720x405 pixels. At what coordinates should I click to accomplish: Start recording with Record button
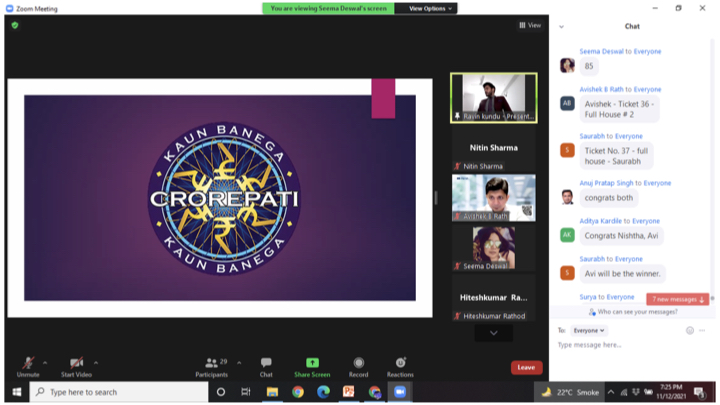[359, 367]
